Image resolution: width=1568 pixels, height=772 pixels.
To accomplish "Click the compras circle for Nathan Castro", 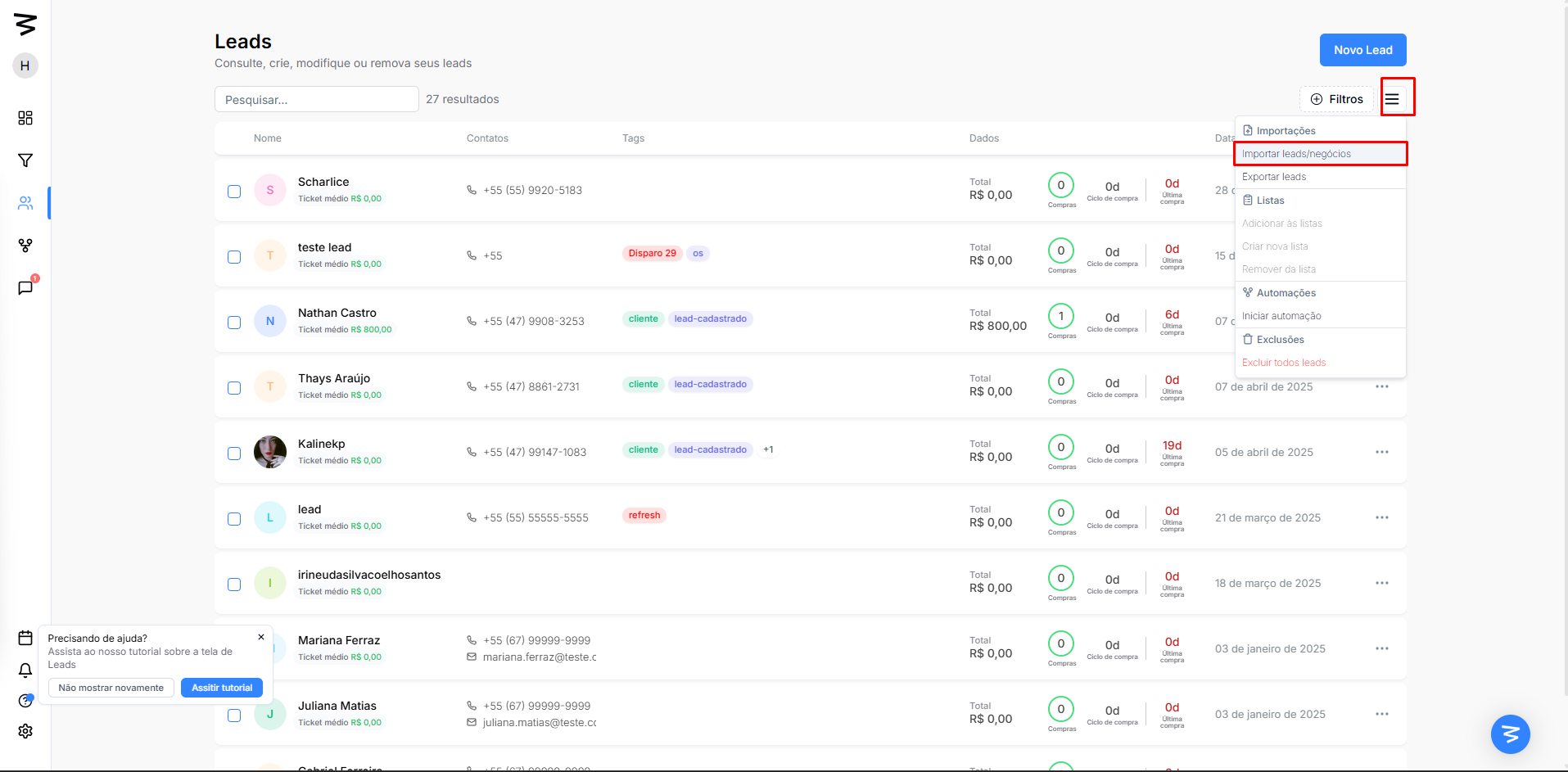I will click(x=1061, y=316).
